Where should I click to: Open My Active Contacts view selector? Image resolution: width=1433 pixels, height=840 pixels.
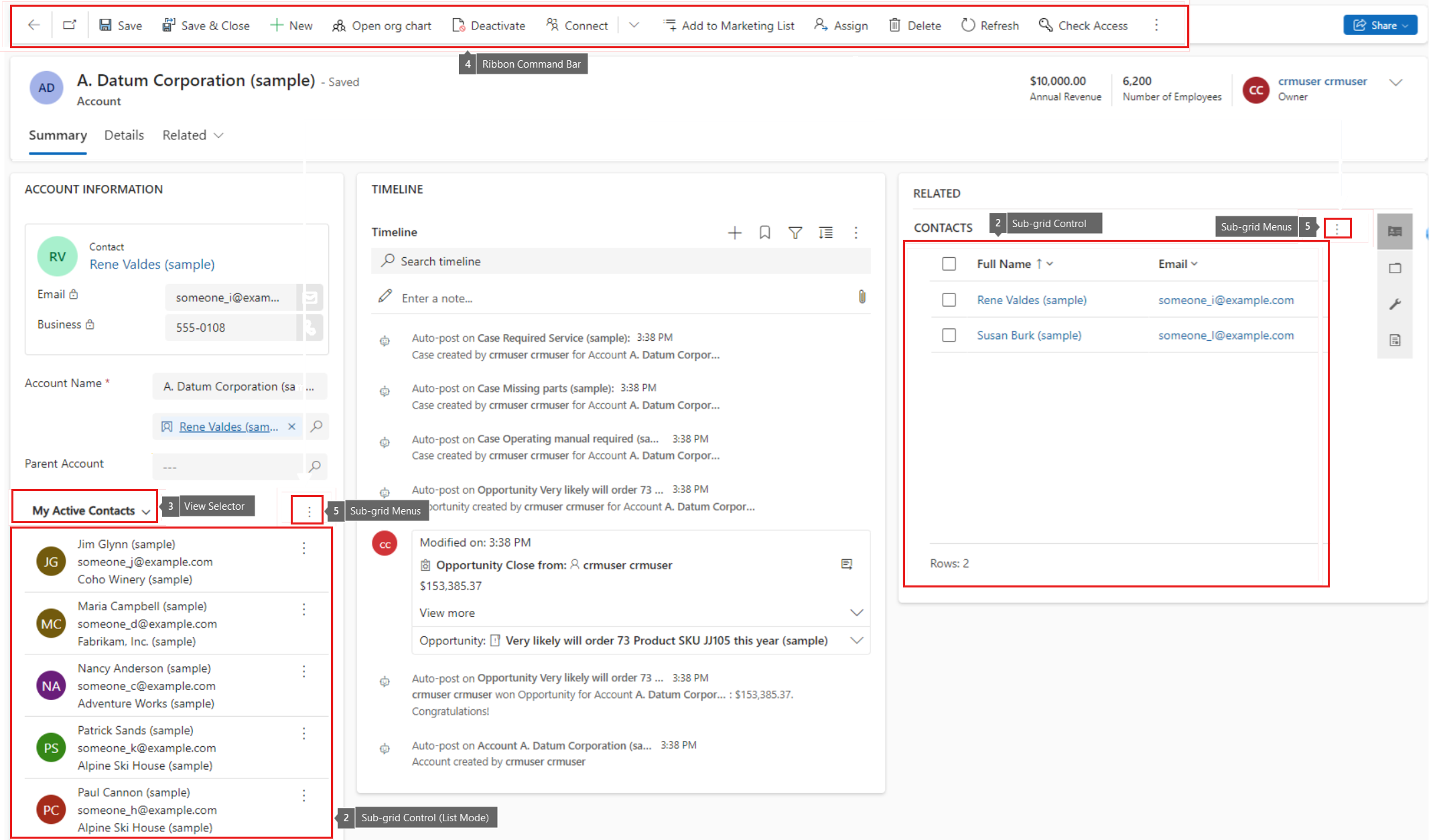91,511
